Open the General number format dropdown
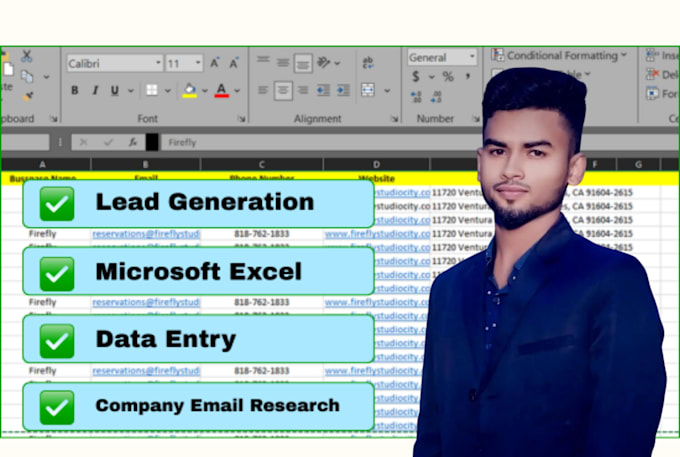 click(472, 57)
